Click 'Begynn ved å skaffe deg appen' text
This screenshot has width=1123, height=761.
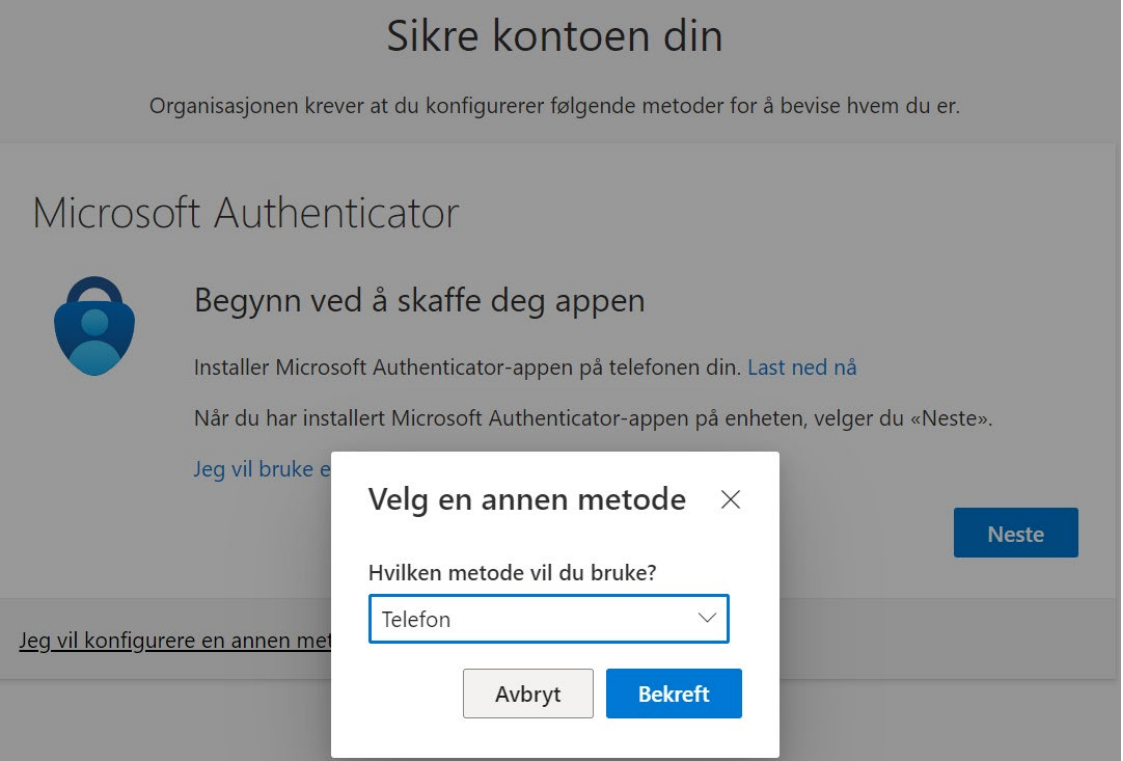[420, 301]
